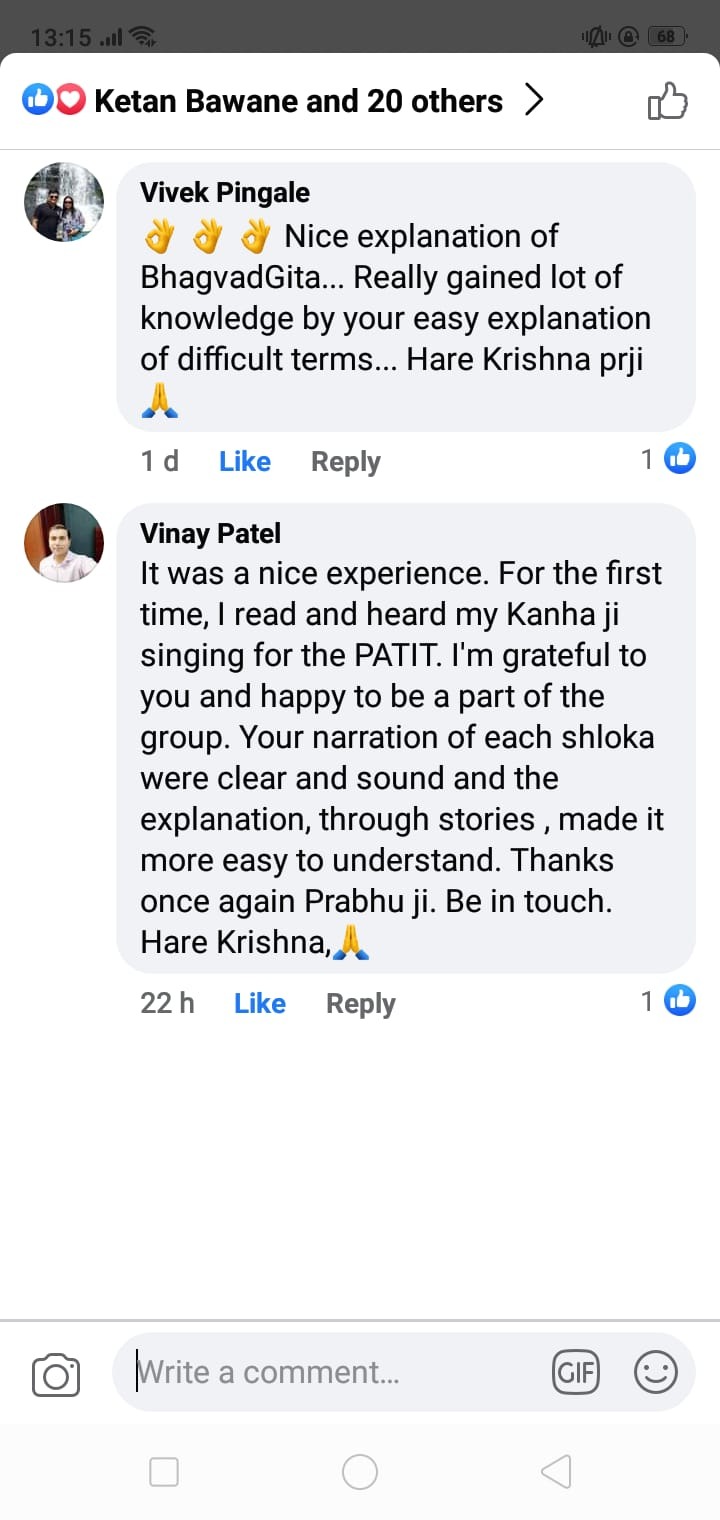Open camera to attach a photo
Screen dimensions: 720x1520
pyautogui.click(x=56, y=1374)
